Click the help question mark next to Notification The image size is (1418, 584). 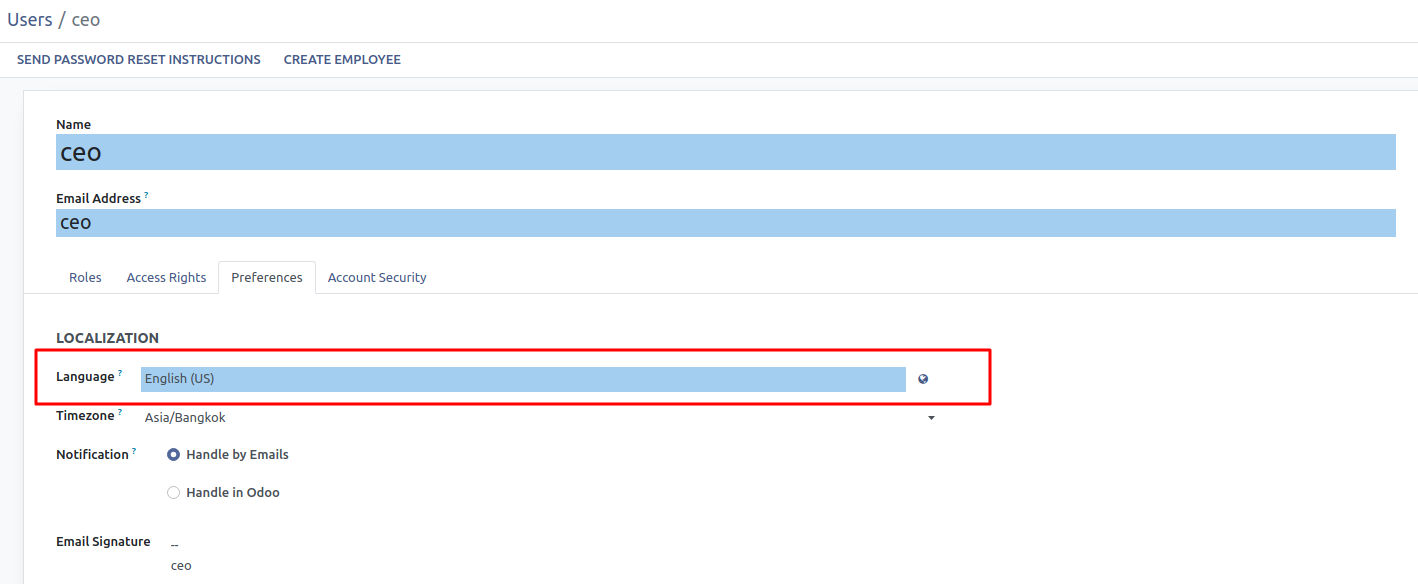134,451
